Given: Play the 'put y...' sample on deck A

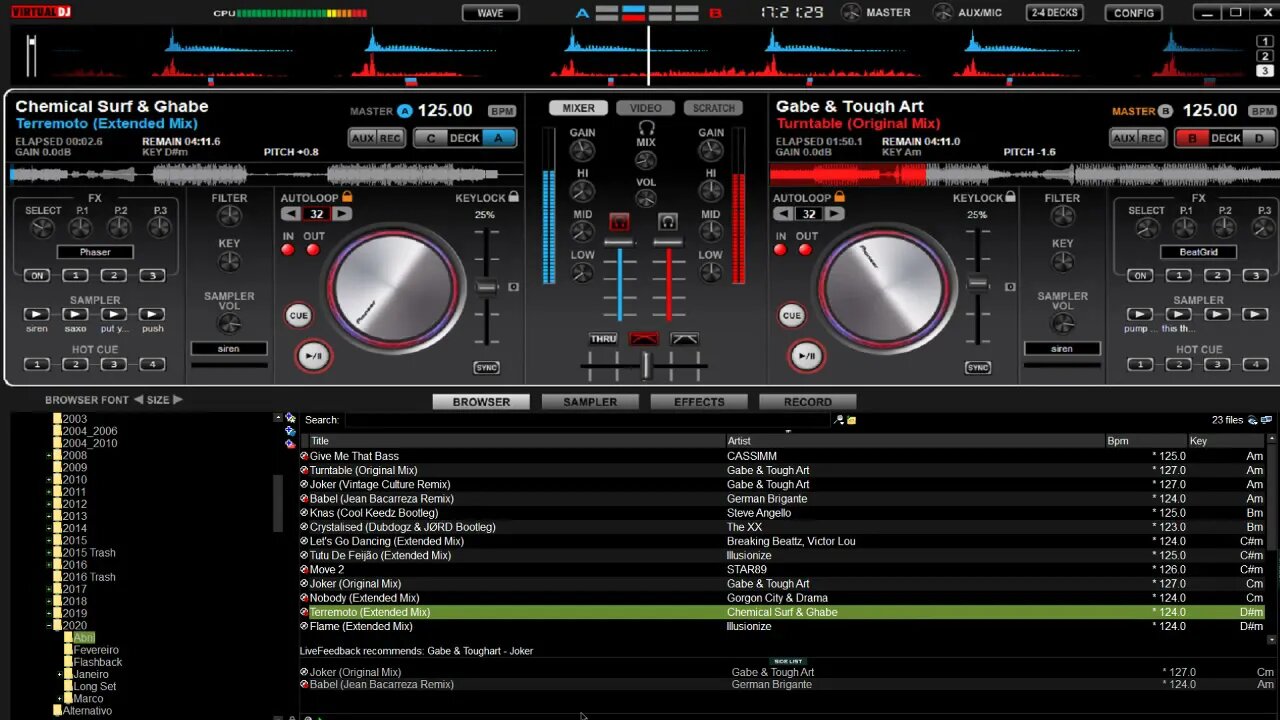Looking at the screenshot, I should (113, 314).
